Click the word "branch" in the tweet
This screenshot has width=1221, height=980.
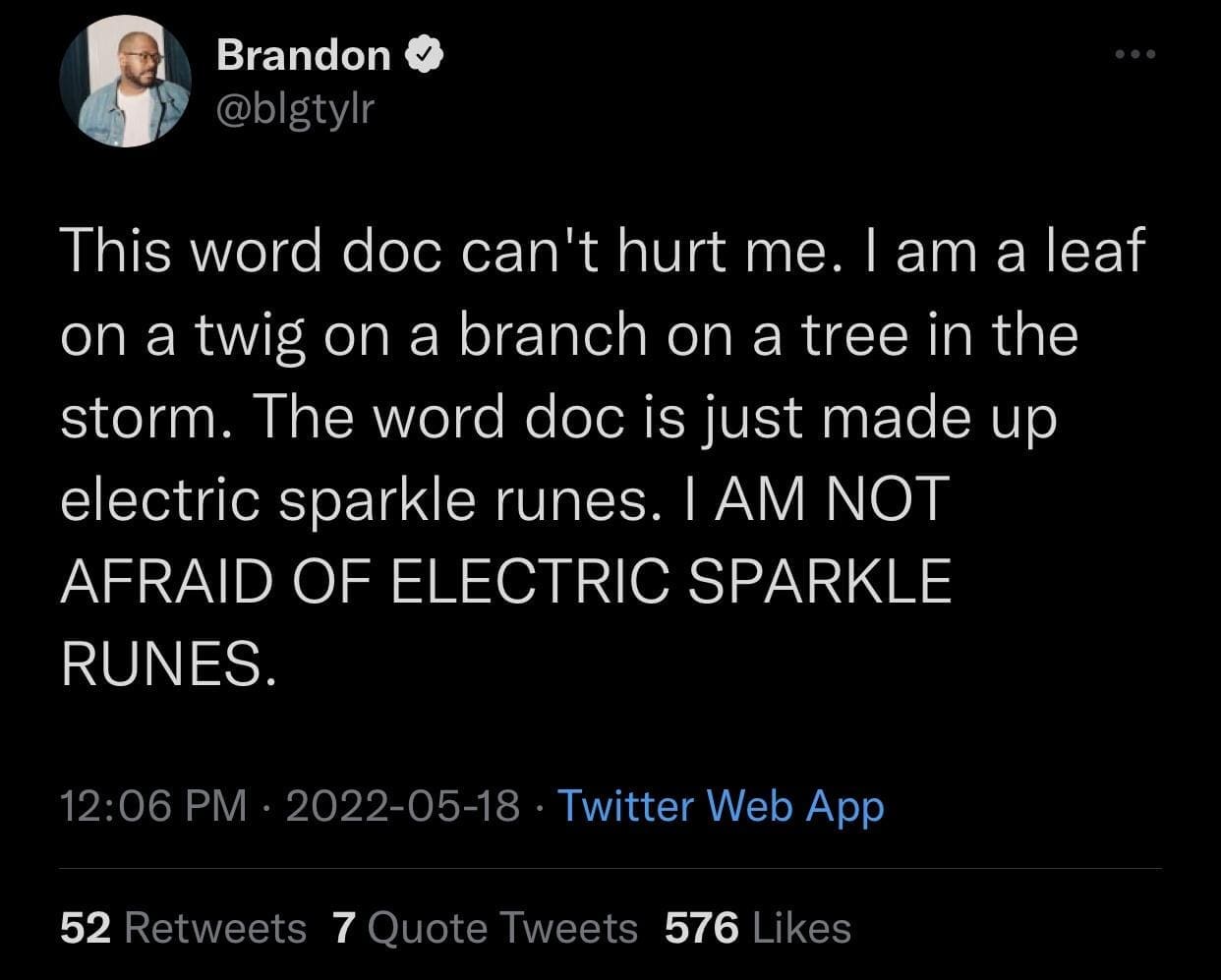tap(554, 335)
